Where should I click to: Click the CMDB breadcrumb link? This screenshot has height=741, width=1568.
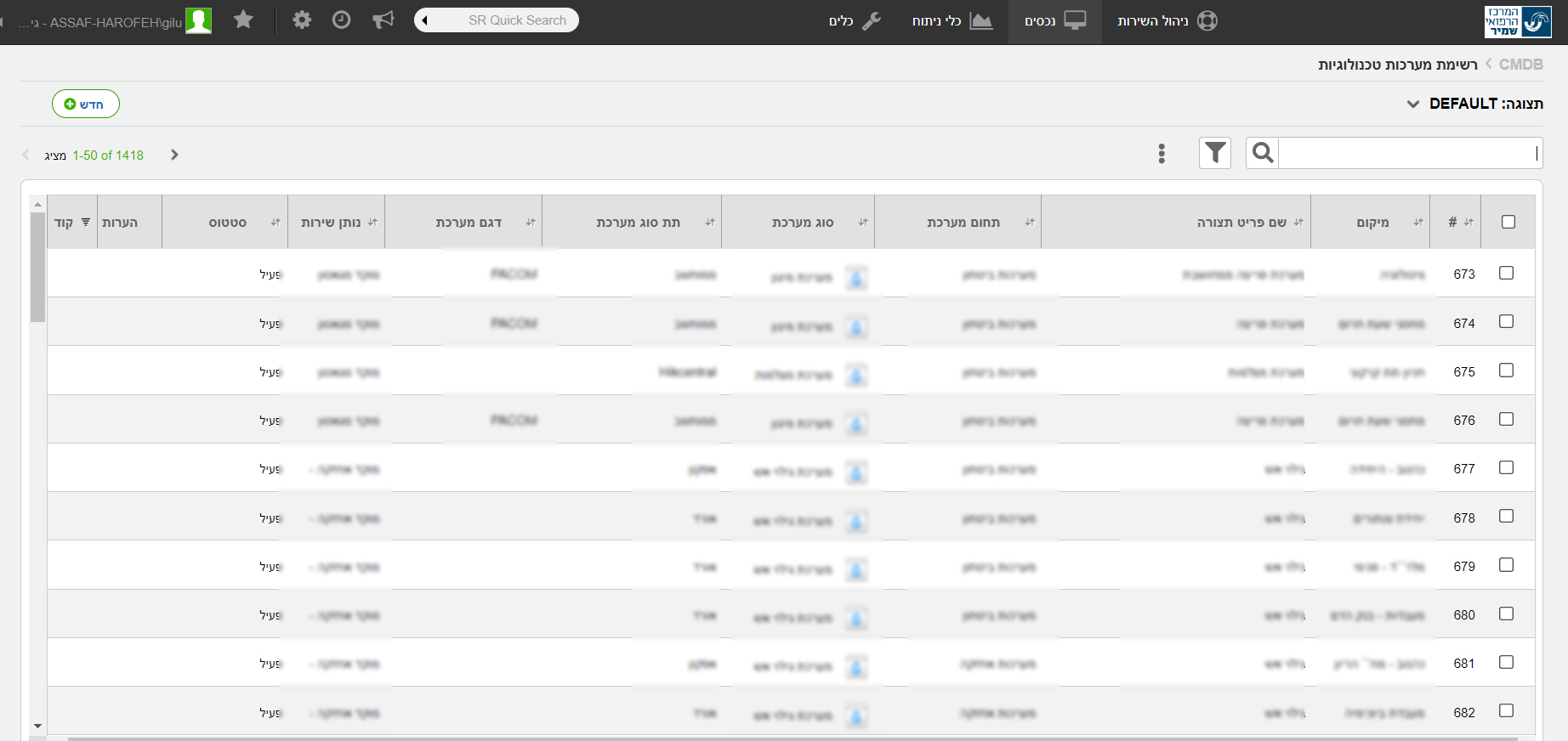(1520, 65)
